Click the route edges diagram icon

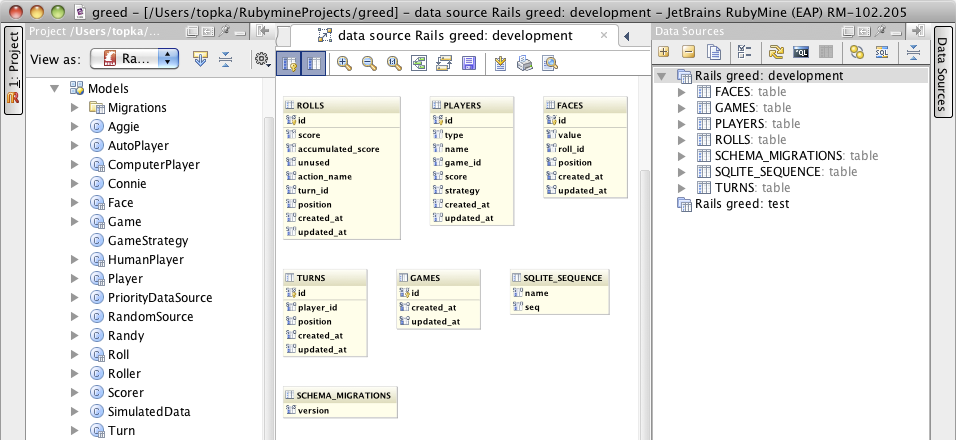(443, 63)
